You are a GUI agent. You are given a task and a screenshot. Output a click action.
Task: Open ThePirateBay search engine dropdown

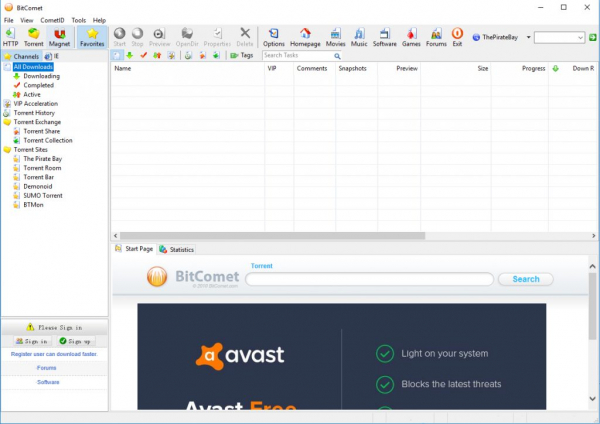pyautogui.click(x=528, y=37)
